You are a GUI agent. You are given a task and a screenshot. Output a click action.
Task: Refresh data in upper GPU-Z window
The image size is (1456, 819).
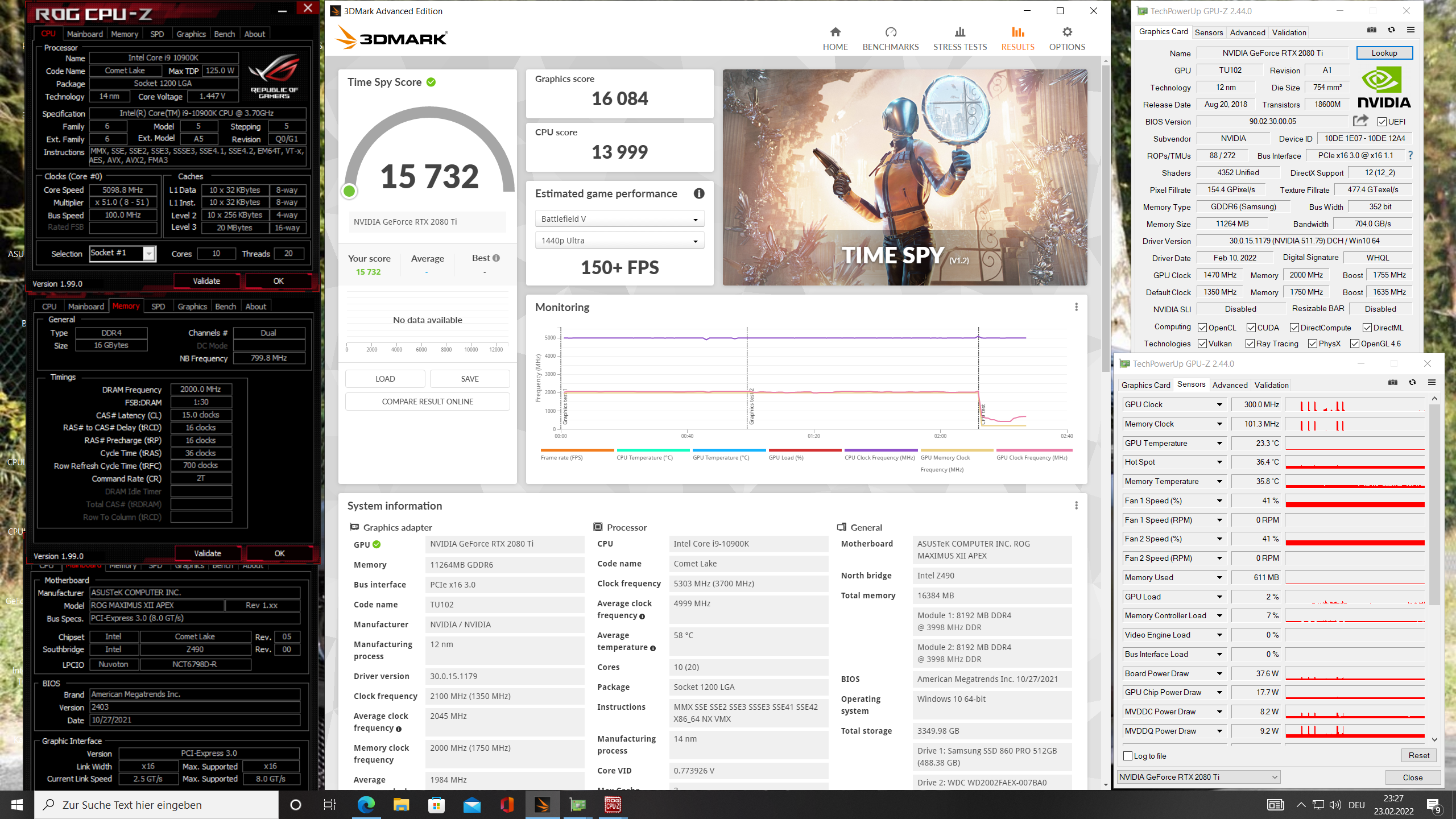pos(1391,30)
